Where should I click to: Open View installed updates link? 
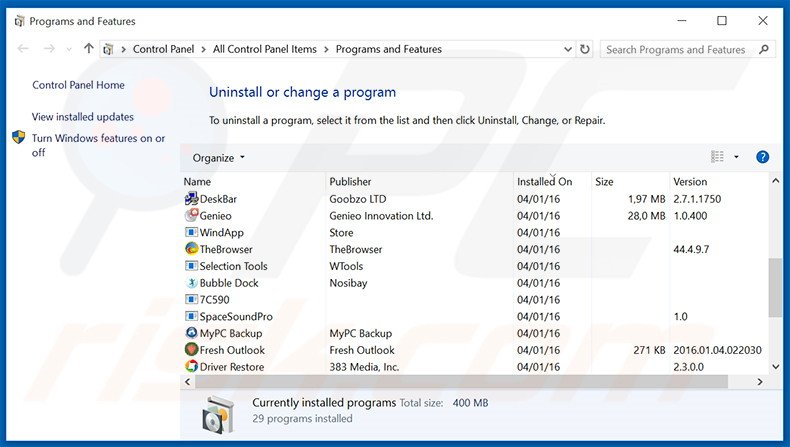tap(83, 116)
